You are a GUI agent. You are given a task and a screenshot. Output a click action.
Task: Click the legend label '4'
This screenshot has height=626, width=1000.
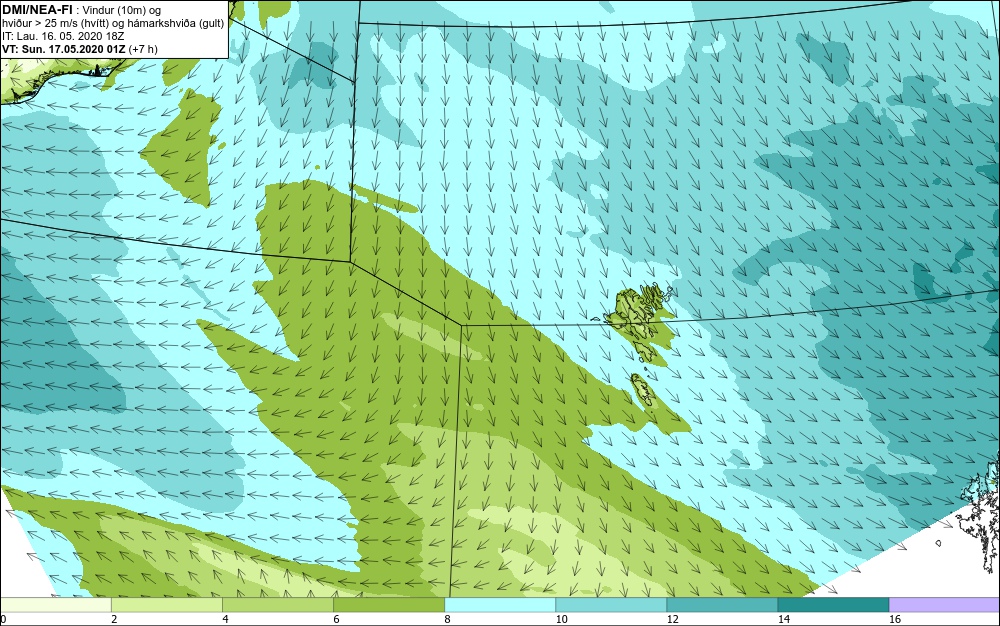[x=225, y=619]
